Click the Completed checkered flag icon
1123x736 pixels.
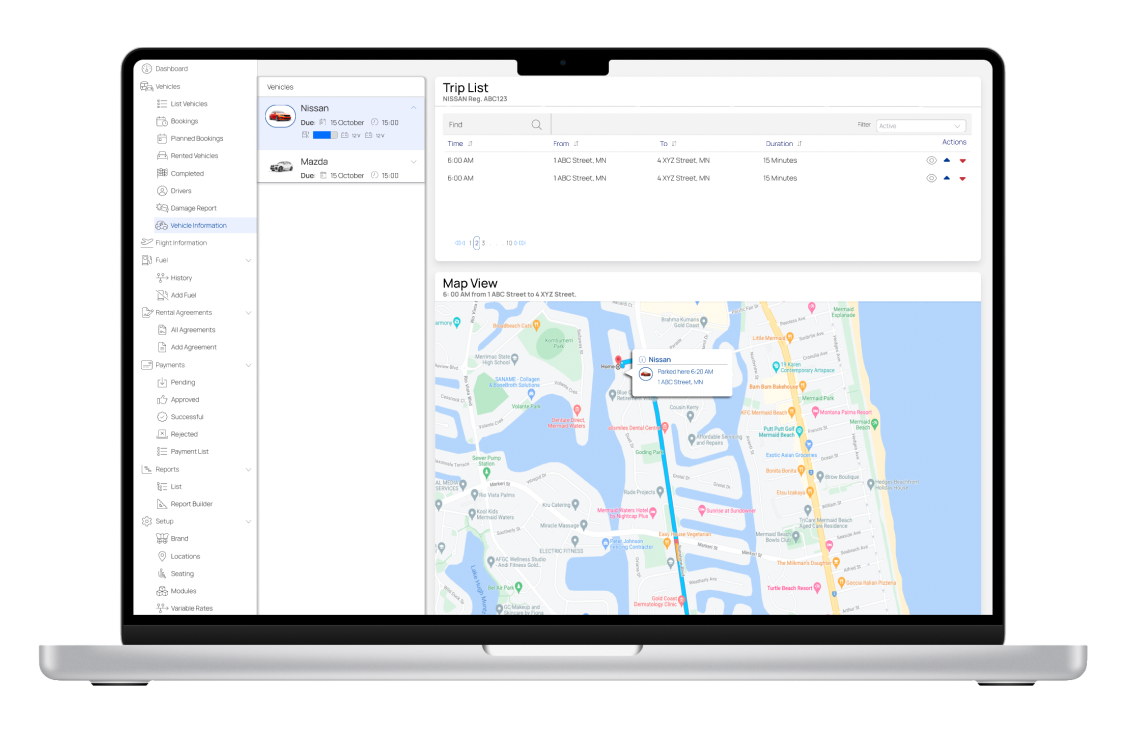click(162, 173)
